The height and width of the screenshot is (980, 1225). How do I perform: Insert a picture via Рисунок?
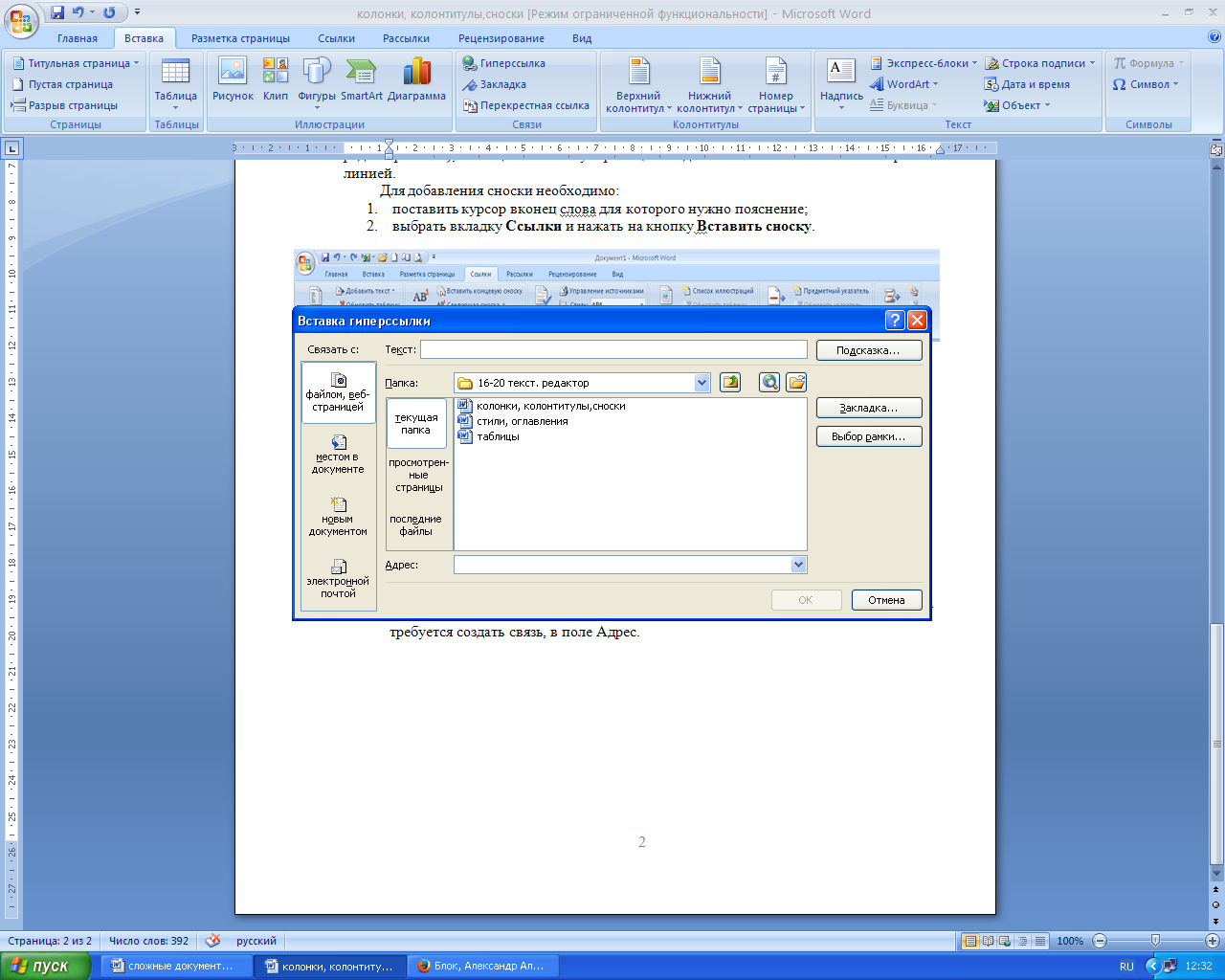pos(233,79)
